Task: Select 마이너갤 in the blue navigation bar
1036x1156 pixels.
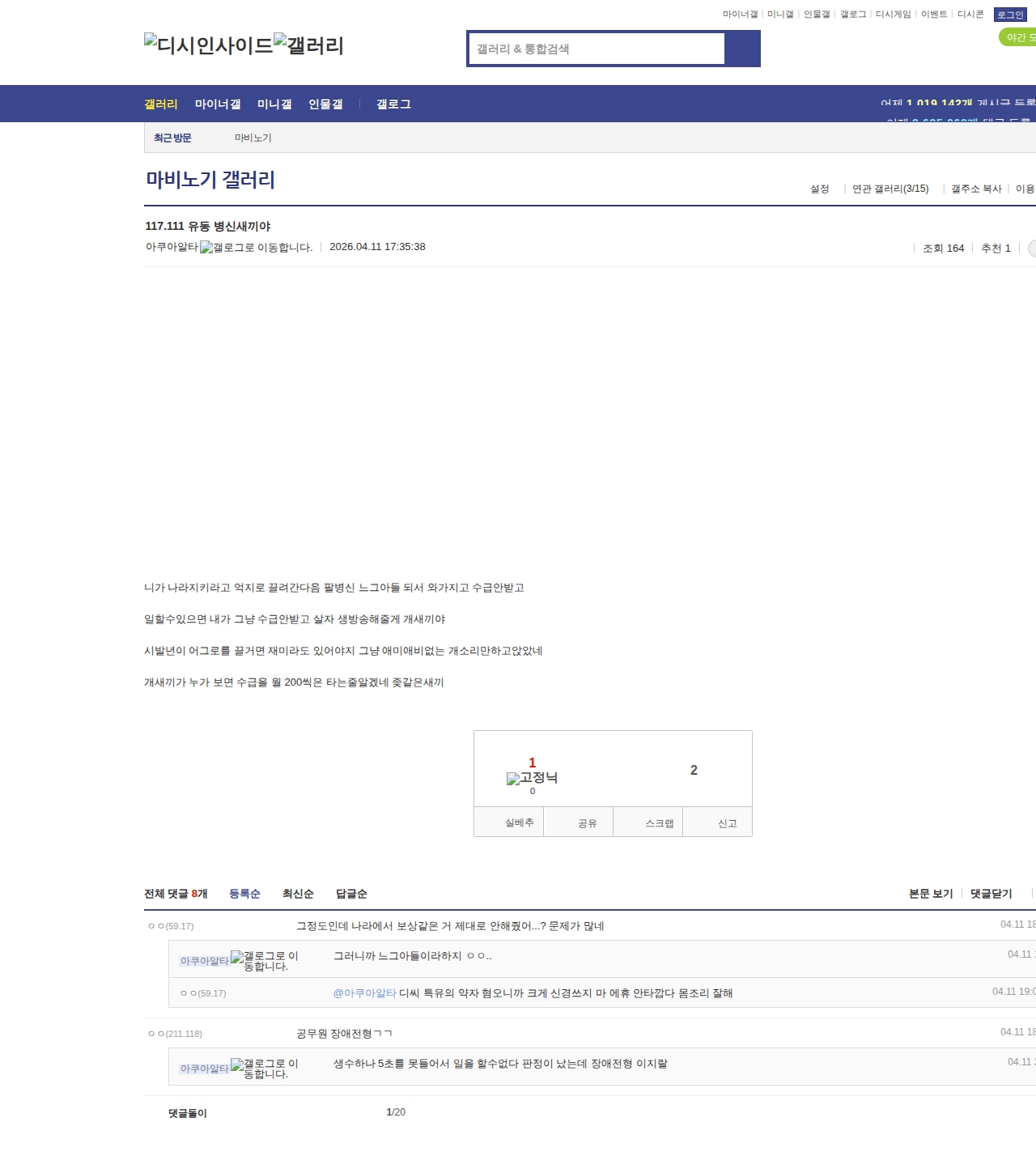Action: point(218,104)
